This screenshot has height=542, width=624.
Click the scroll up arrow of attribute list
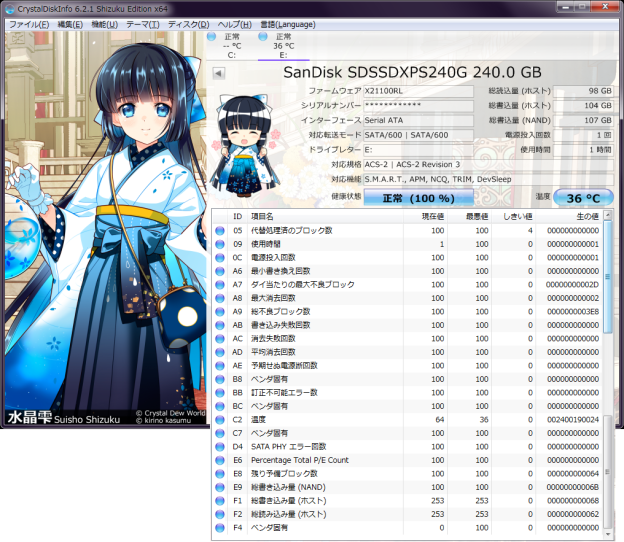tap(607, 215)
